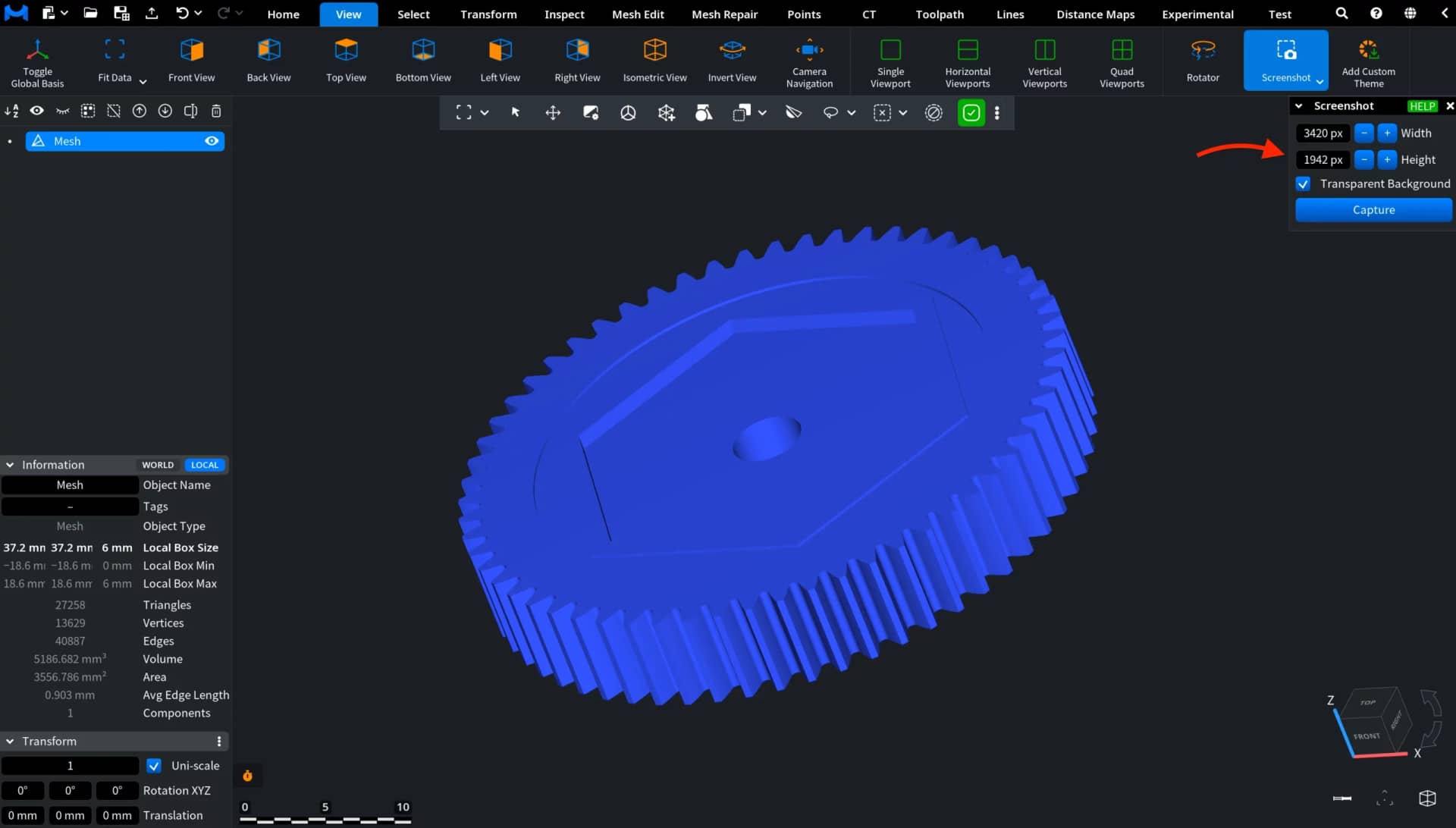Image resolution: width=1456 pixels, height=828 pixels.
Task: Open Camera Navigation settings
Action: (809, 62)
